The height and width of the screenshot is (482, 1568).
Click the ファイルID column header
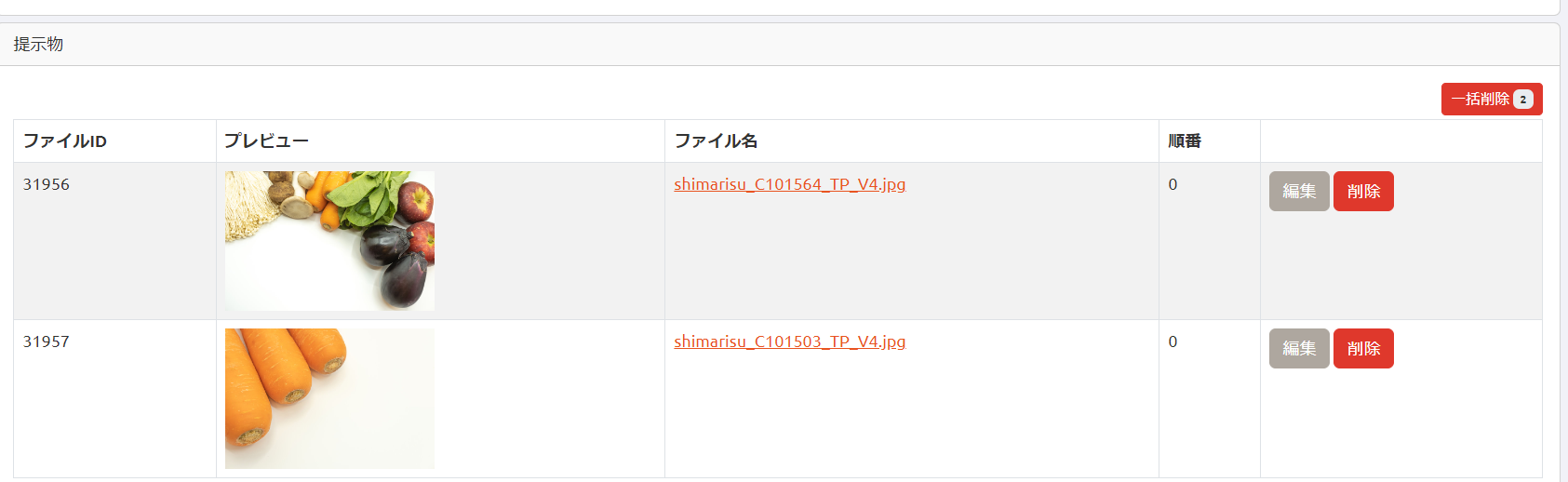[x=65, y=141]
